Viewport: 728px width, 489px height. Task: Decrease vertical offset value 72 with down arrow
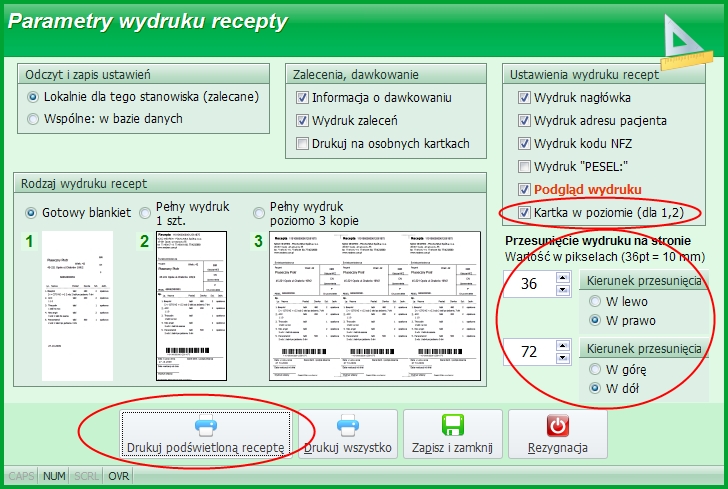[x=563, y=358]
